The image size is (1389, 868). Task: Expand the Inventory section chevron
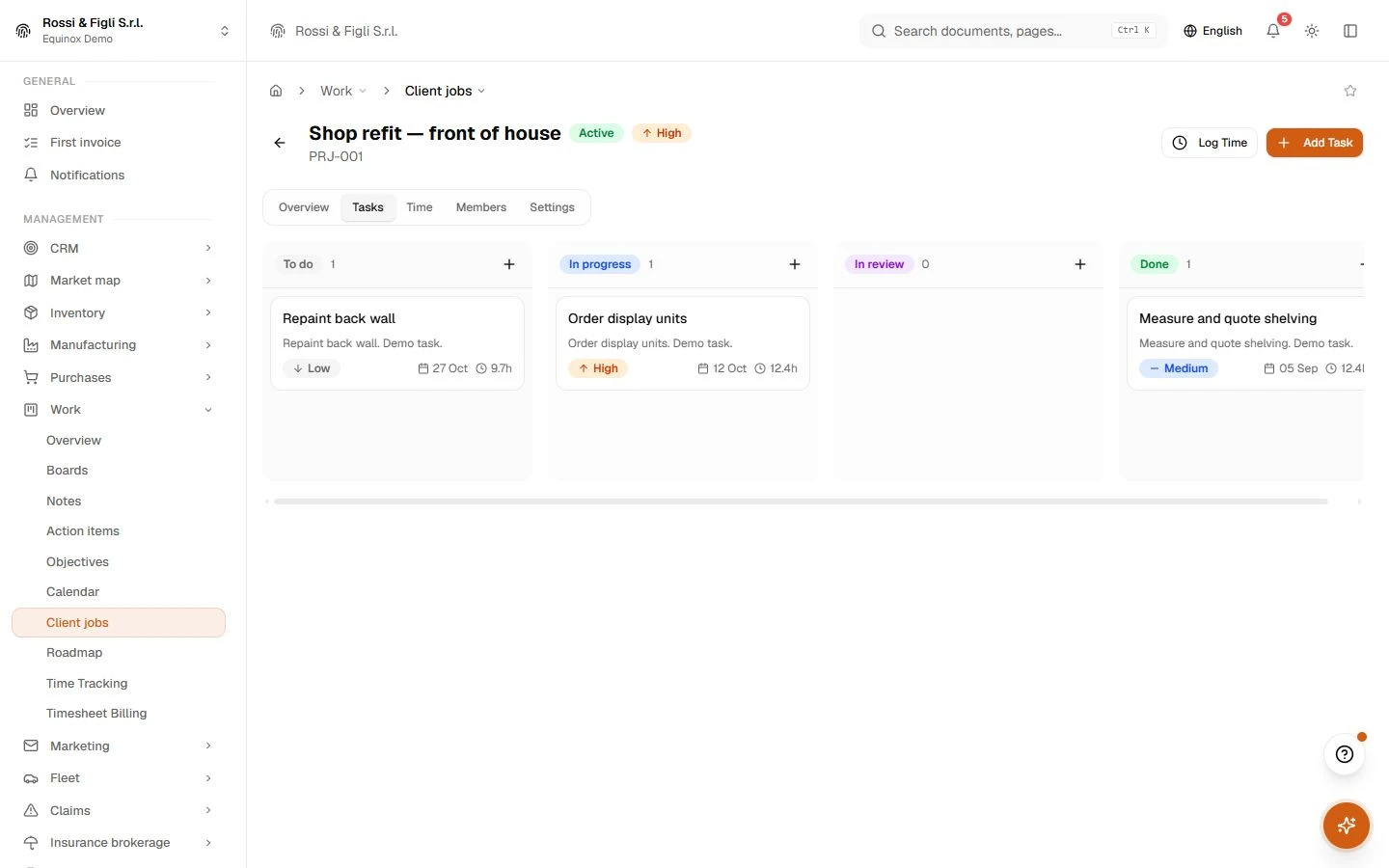[208, 312]
